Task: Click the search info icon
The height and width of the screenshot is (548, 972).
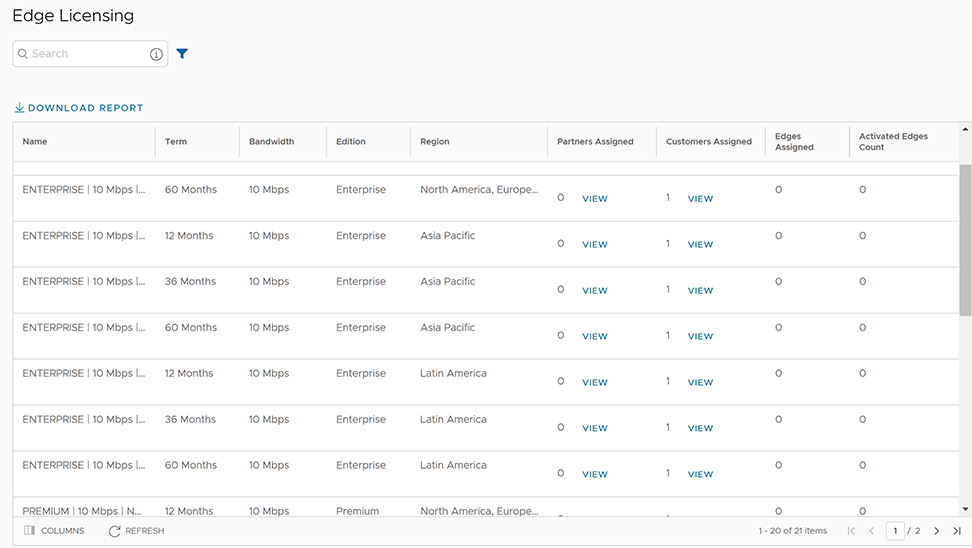Action: [156, 54]
